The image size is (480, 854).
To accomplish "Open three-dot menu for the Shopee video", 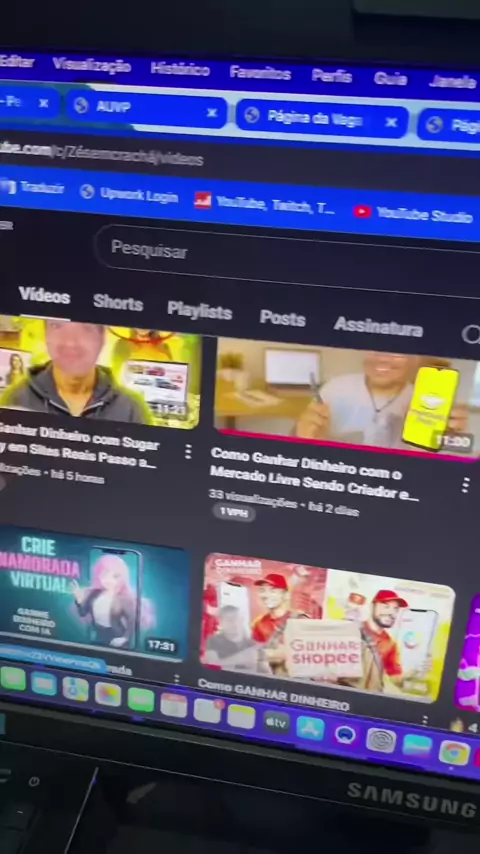I will point(424,719).
